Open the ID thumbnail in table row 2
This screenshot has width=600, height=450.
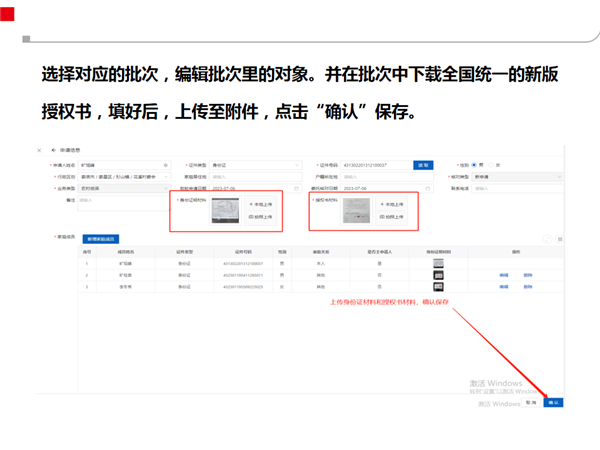click(x=439, y=275)
